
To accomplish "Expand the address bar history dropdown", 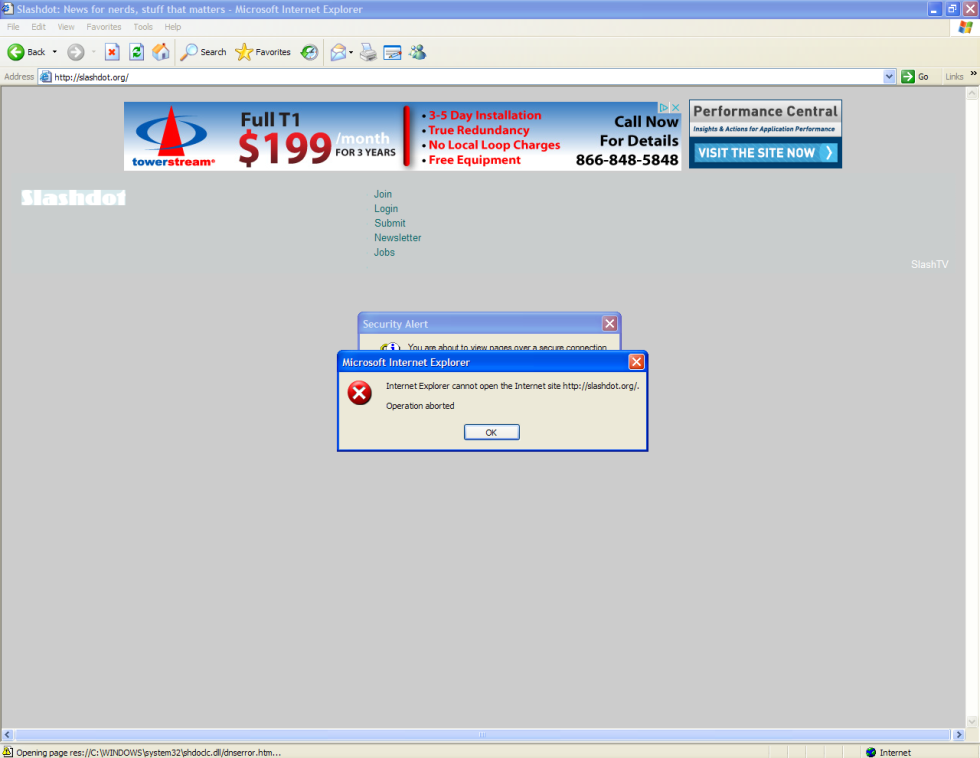I will click(x=889, y=76).
